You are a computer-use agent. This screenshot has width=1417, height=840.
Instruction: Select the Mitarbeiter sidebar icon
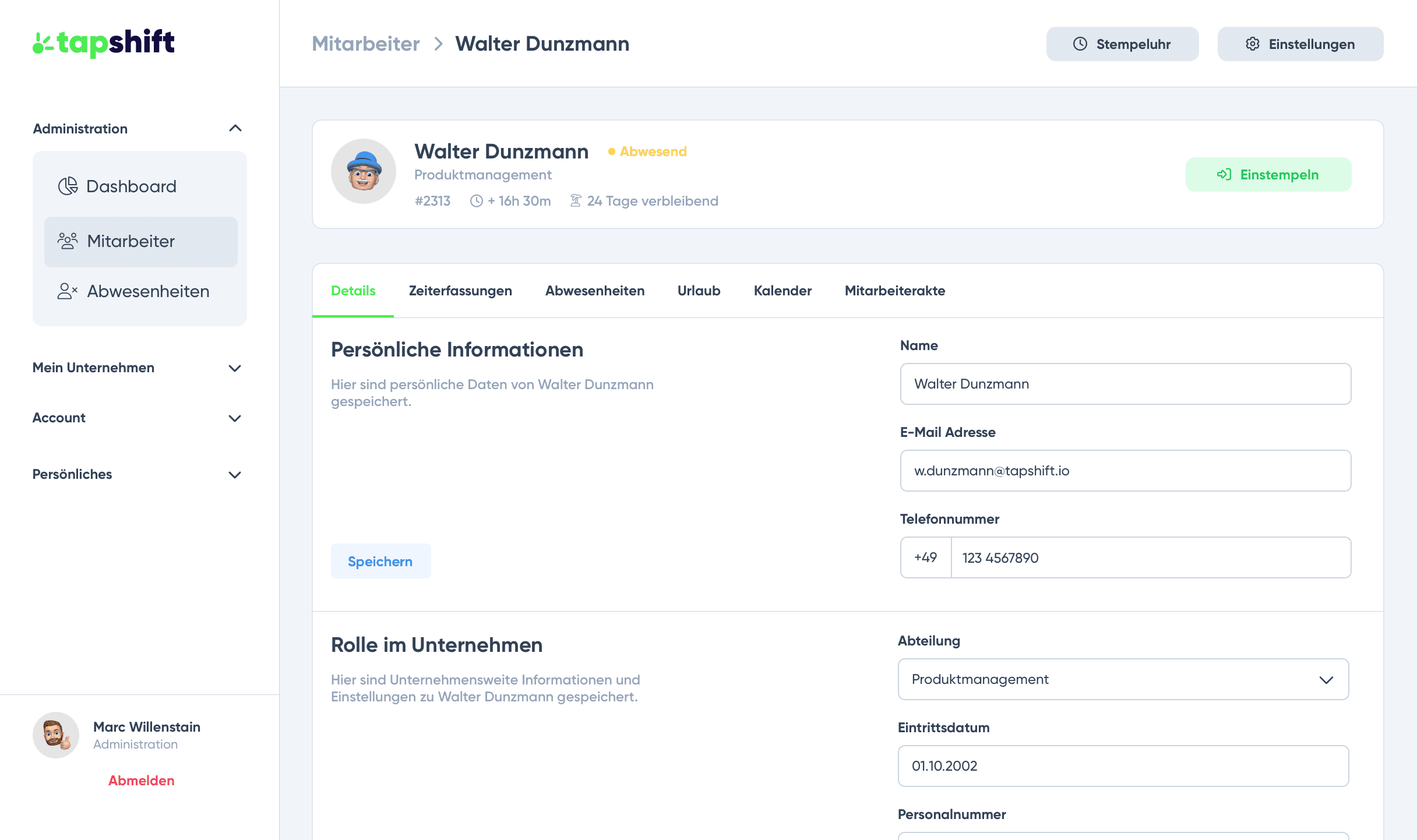click(68, 241)
